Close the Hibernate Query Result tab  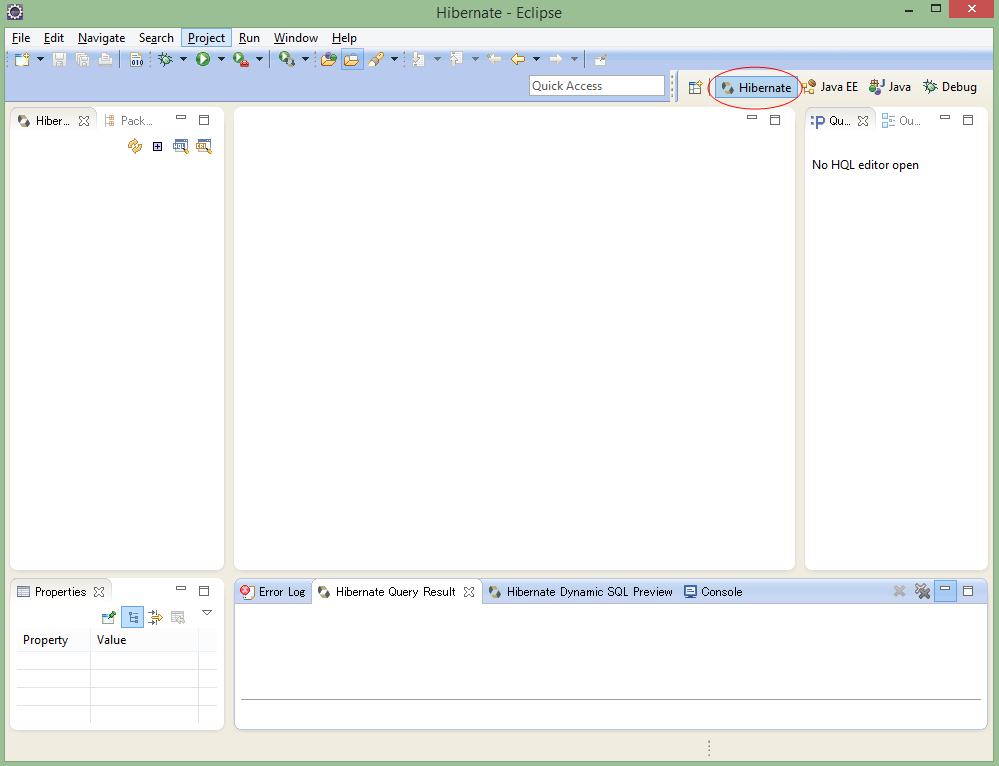469,591
